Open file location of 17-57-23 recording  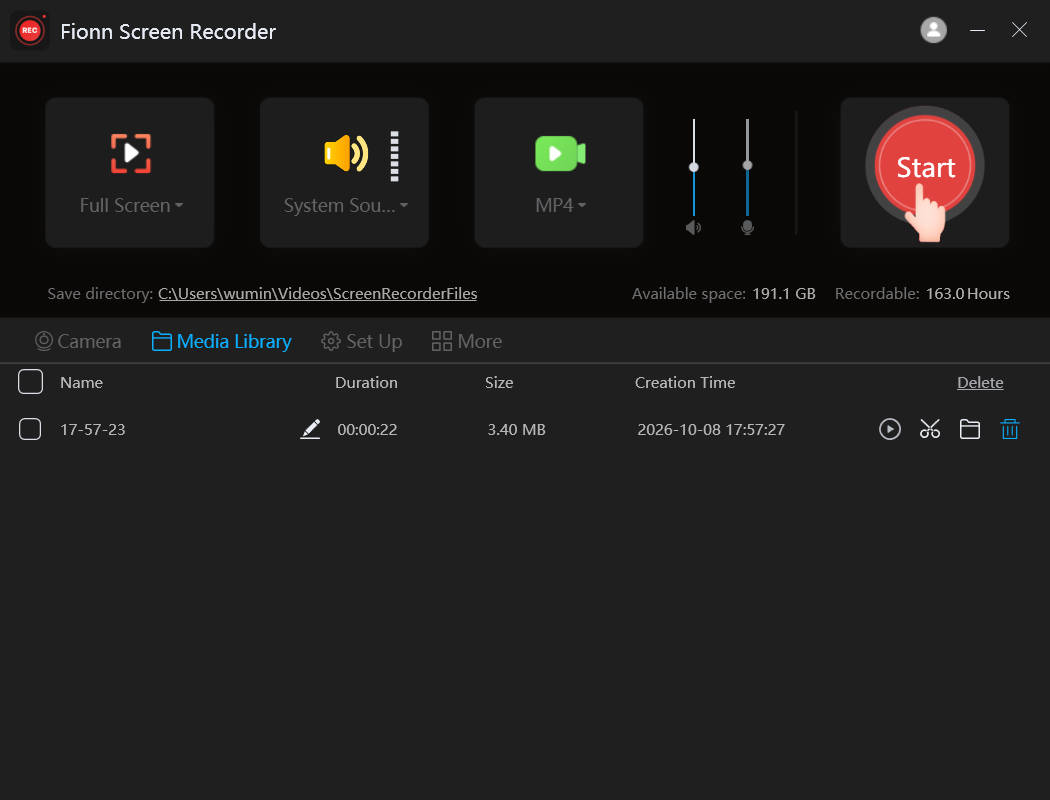970,429
